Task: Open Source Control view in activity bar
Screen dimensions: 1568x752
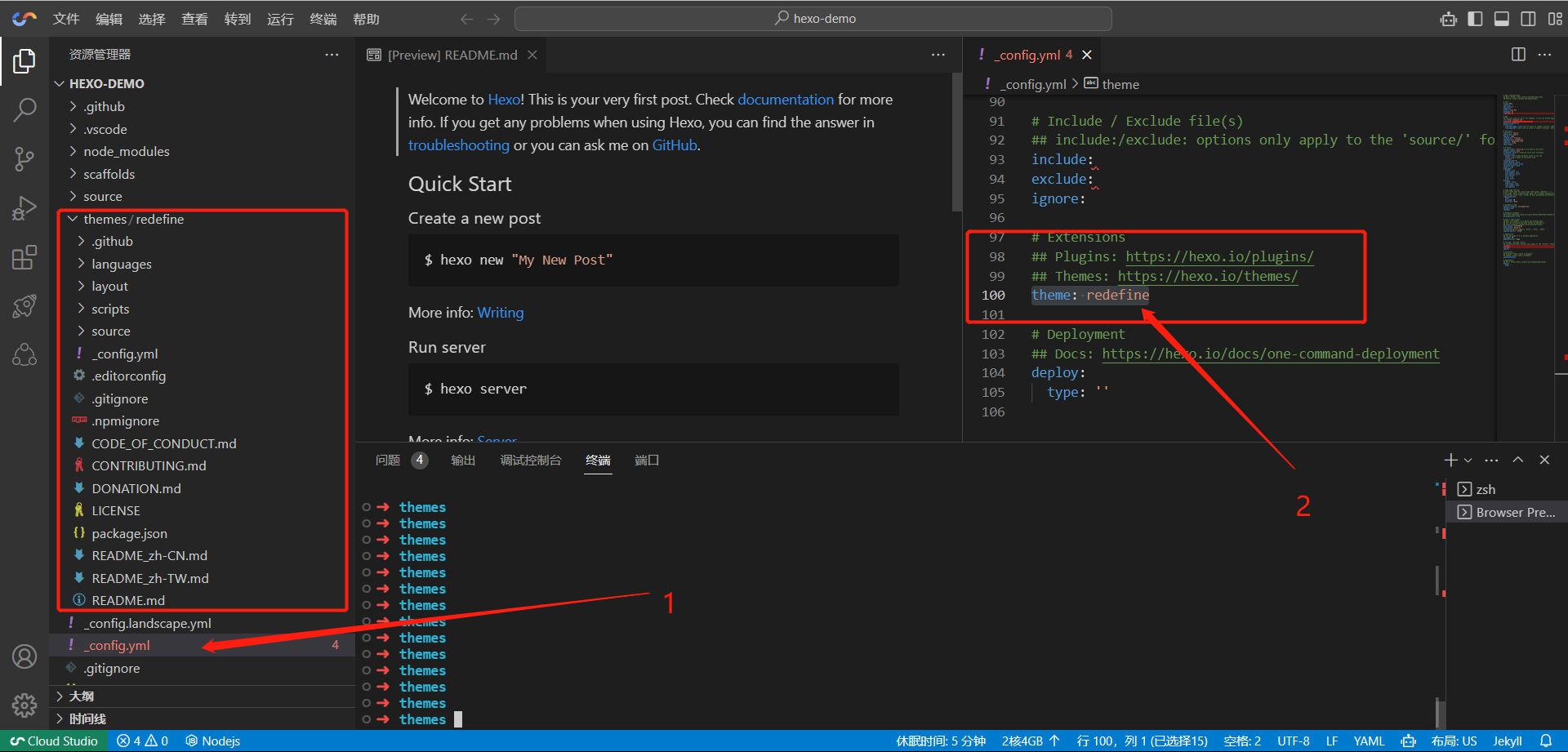Action: coord(24,159)
